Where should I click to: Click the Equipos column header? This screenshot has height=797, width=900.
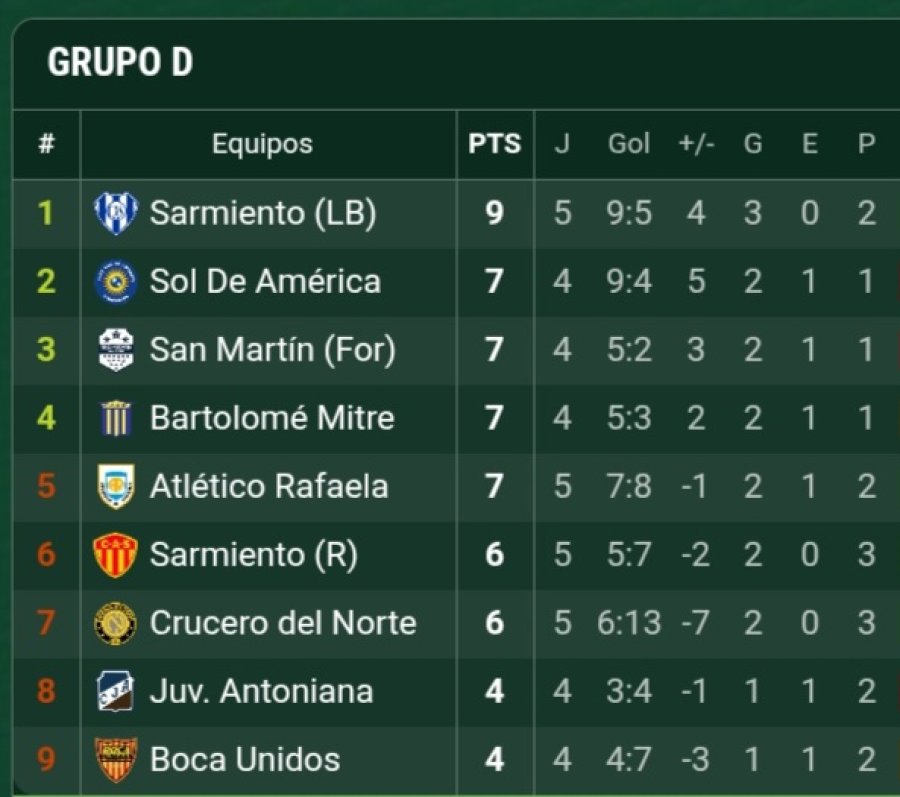pyautogui.click(x=262, y=144)
